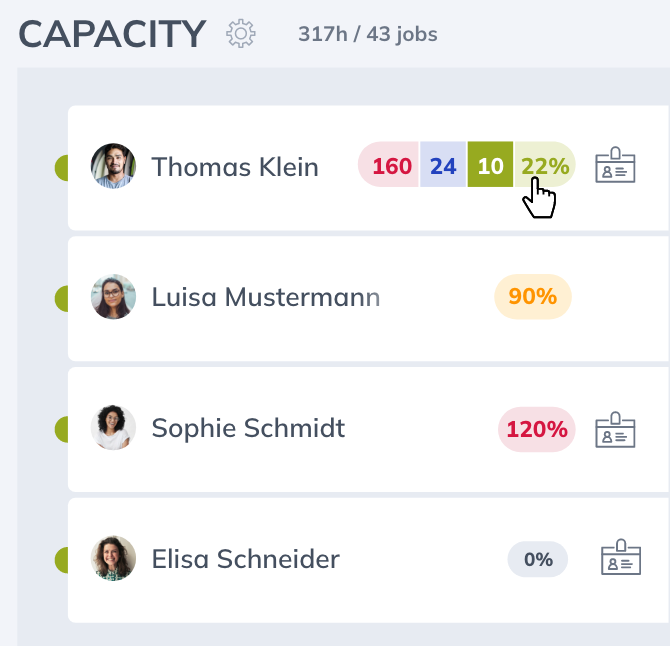Click the green 10 hours segment
This screenshot has width=670, height=646.
pyautogui.click(x=490, y=166)
